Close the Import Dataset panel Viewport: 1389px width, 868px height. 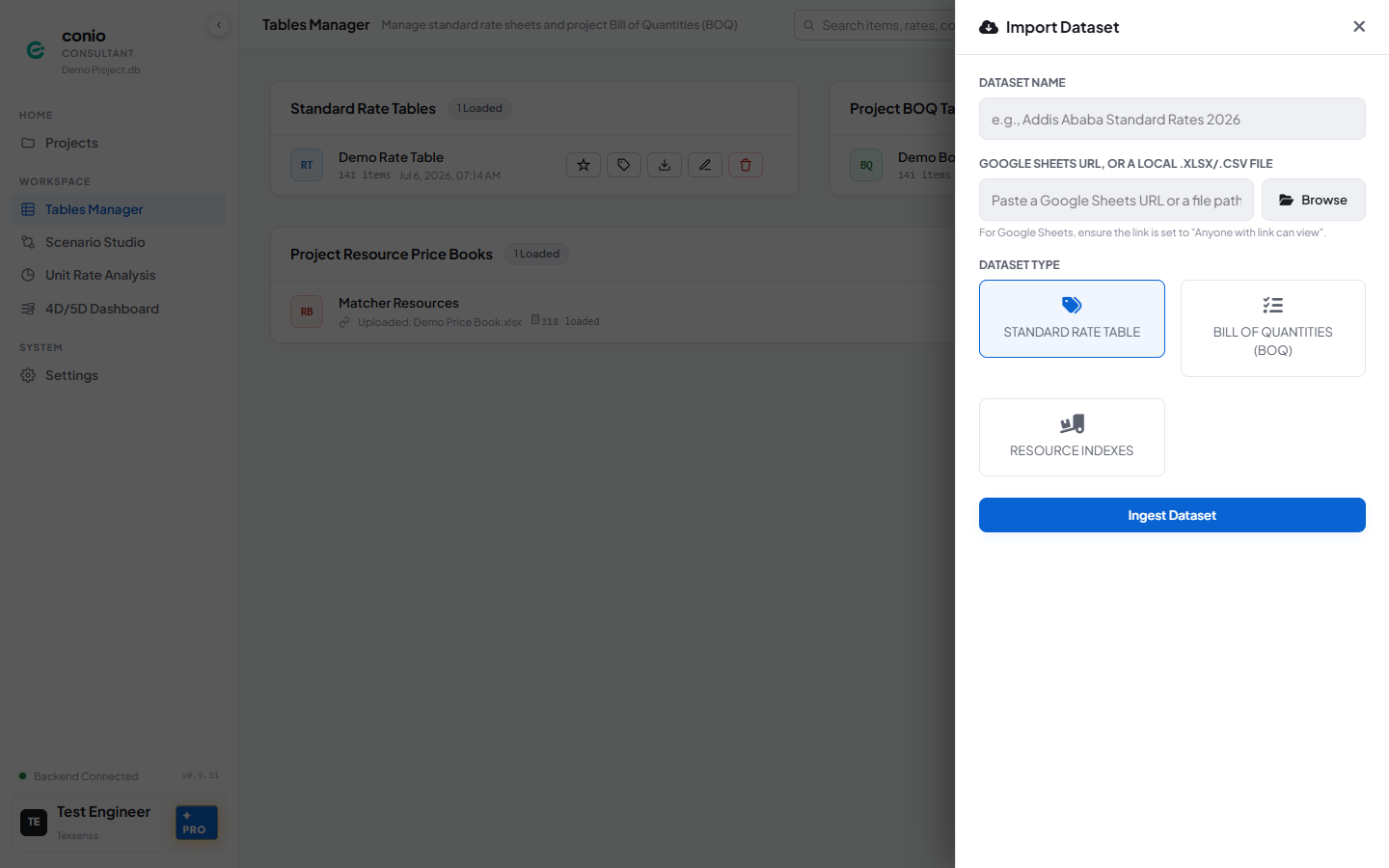(1359, 27)
